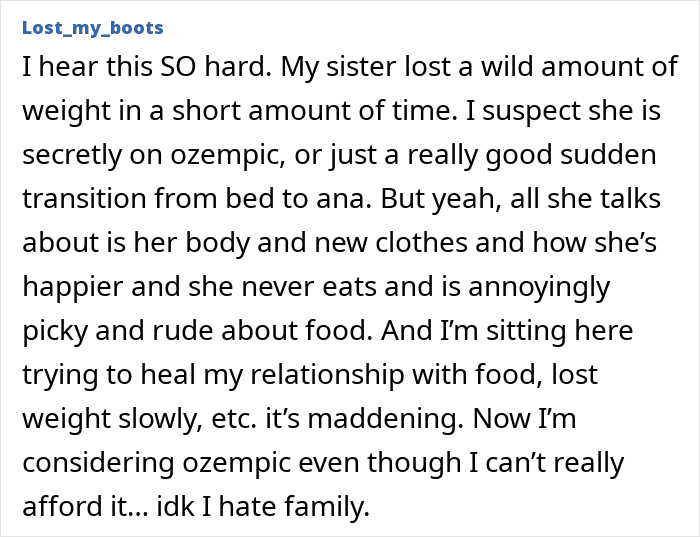700x537 pixels.
Task: Open the Lost_my_boots user profile link
Action: tap(92, 27)
